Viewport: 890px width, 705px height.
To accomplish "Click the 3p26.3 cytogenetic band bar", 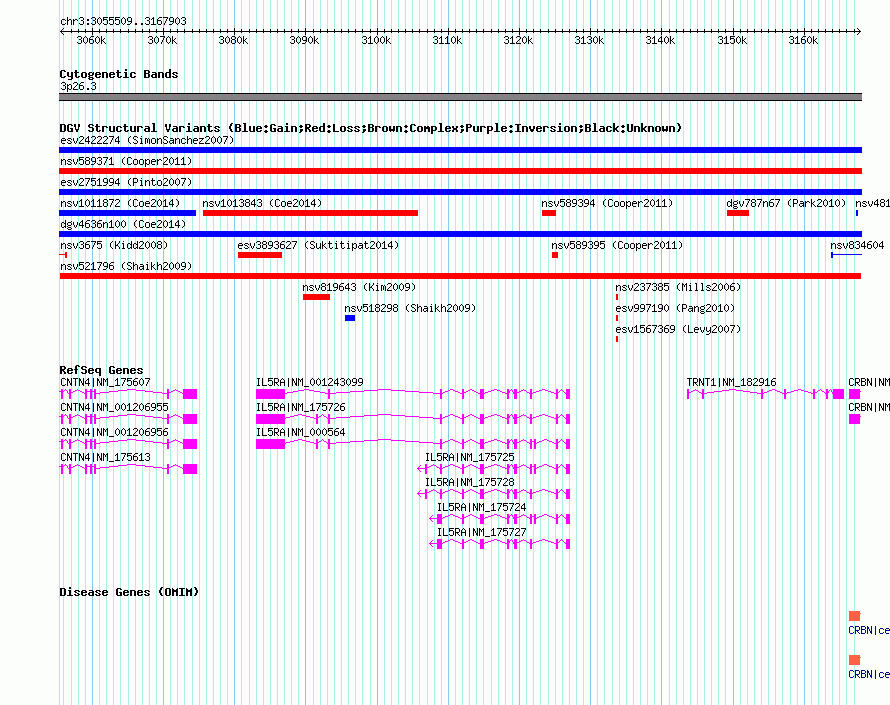I will [460, 97].
